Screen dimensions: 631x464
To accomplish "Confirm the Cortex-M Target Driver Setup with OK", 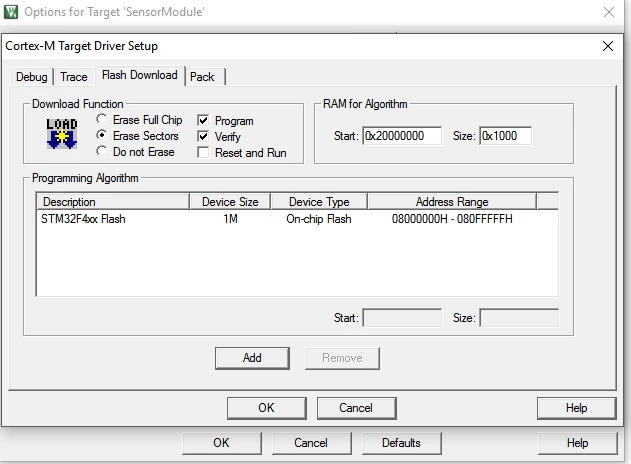I will point(266,408).
